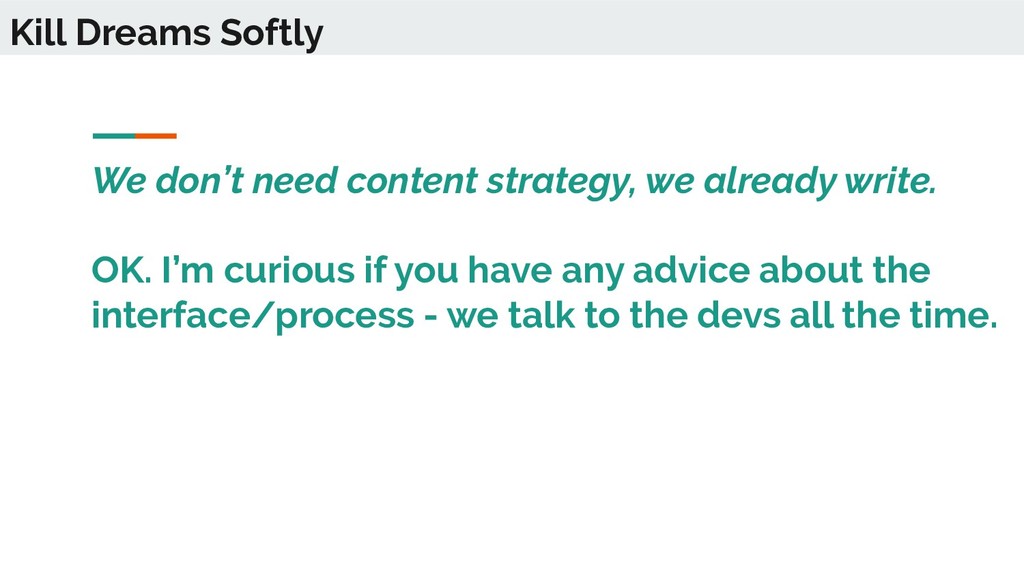Click the italic line 'We don't need content strategy'
Image resolution: width=1024 pixels, height=576 pixels.
(x=514, y=181)
